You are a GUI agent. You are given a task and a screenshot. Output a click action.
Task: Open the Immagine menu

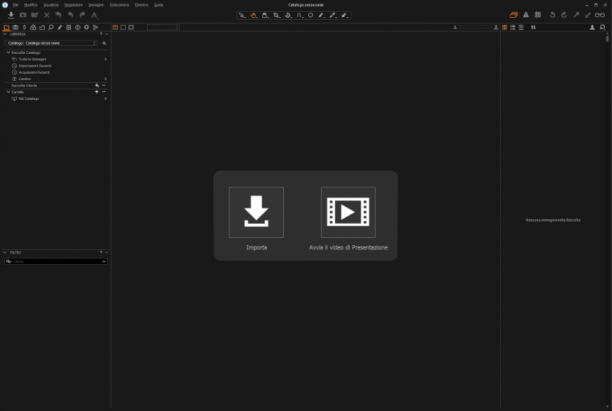pyautogui.click(x=96, y=5)
